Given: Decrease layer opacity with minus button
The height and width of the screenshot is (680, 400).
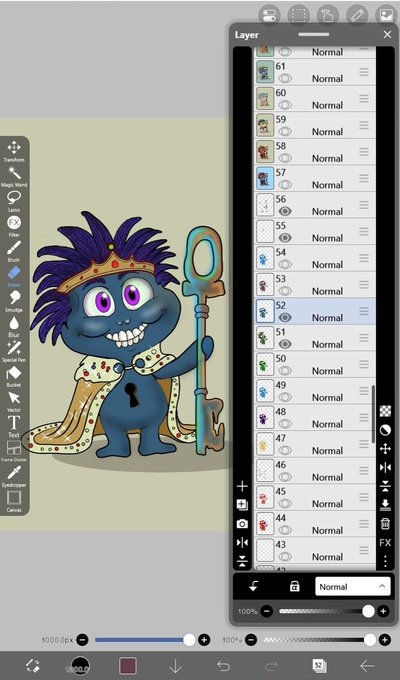Looking at the screenshot, I should tap(266, 611).
